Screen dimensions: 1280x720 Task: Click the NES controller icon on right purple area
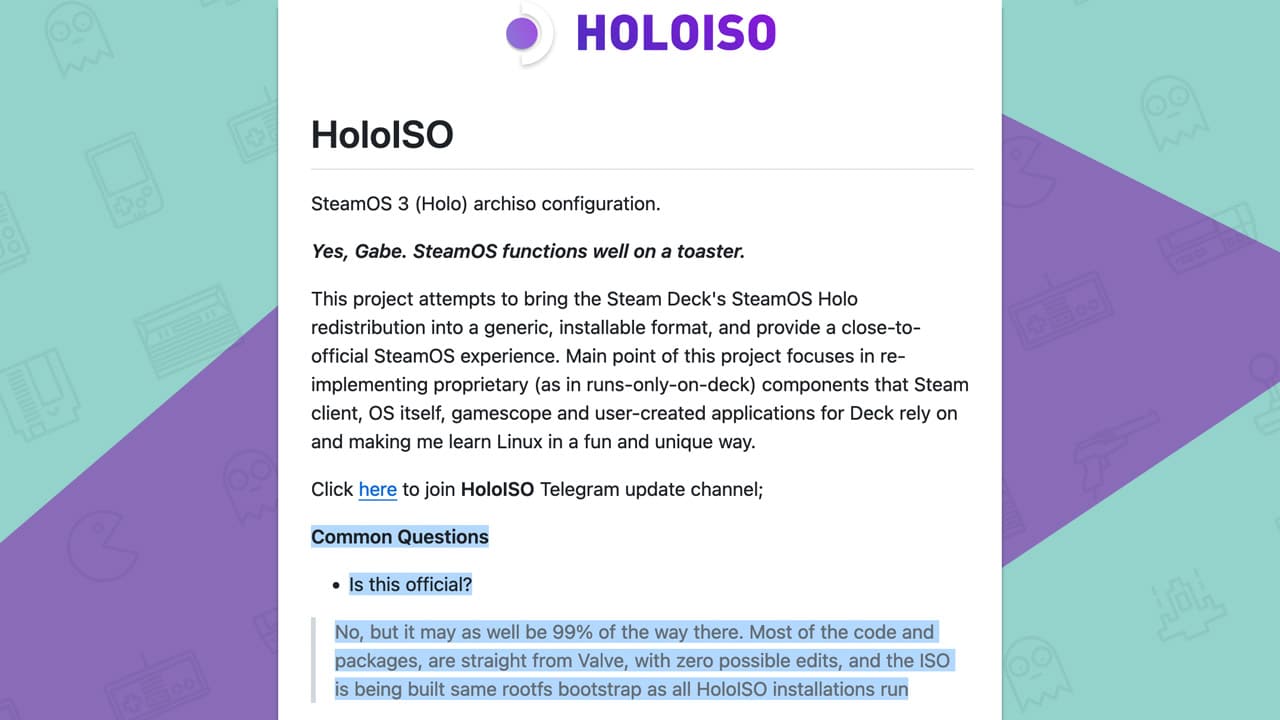pyautogui.click(x=1062, y=310)
